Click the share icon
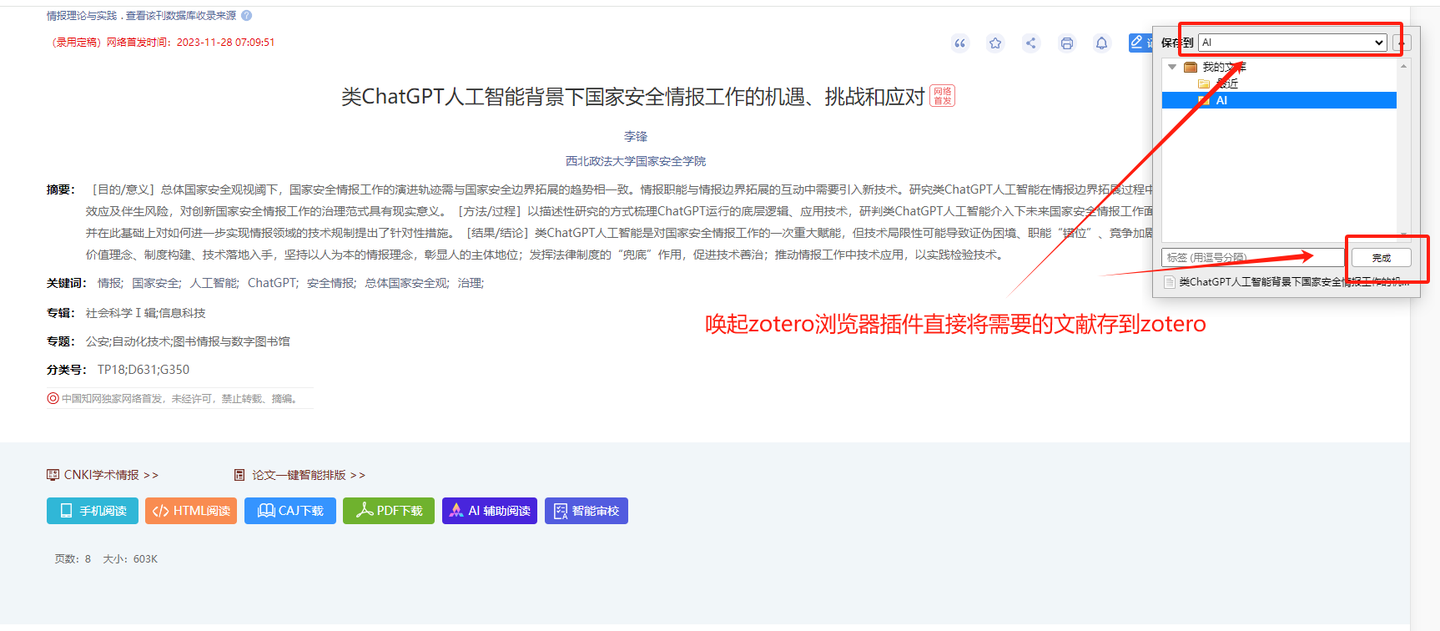1440x631 pixels. pos(1031,43)
